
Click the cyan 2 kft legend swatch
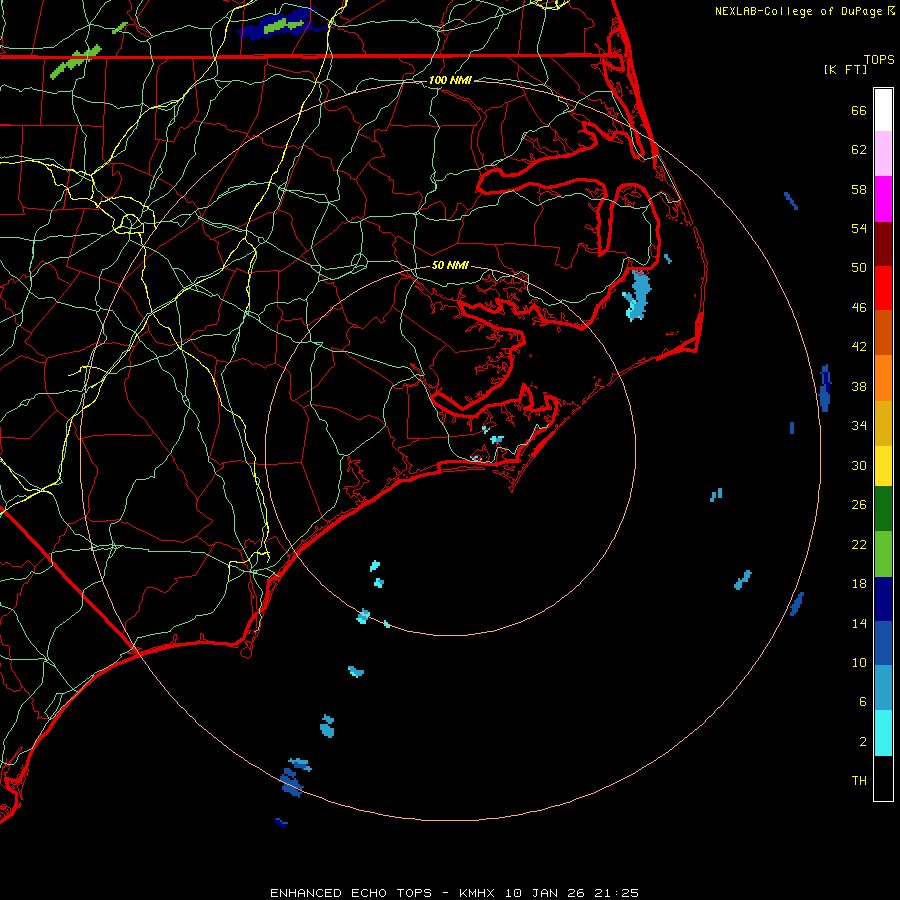[883, 733]
